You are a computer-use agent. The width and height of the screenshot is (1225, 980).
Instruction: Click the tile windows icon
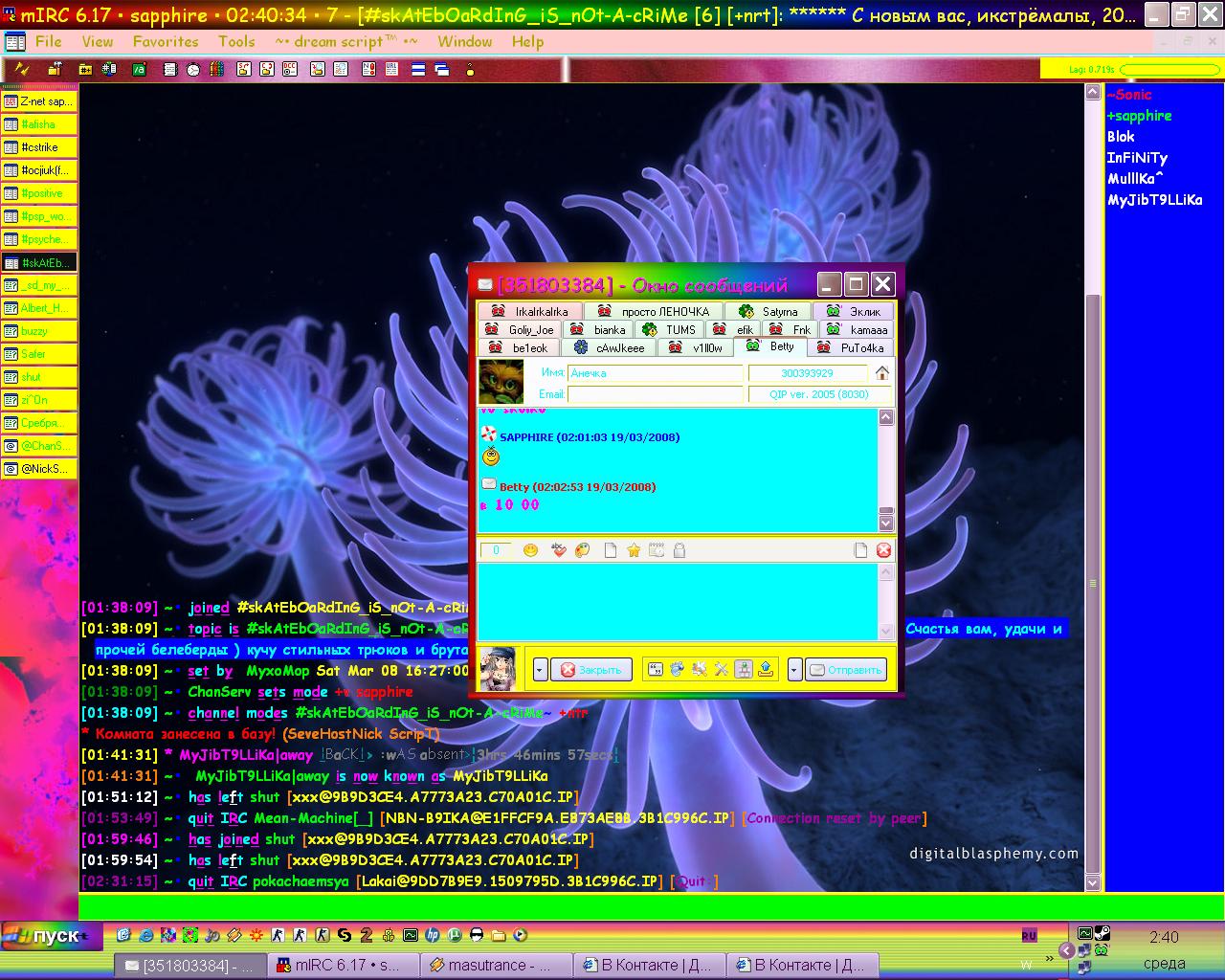click(418, 69)
